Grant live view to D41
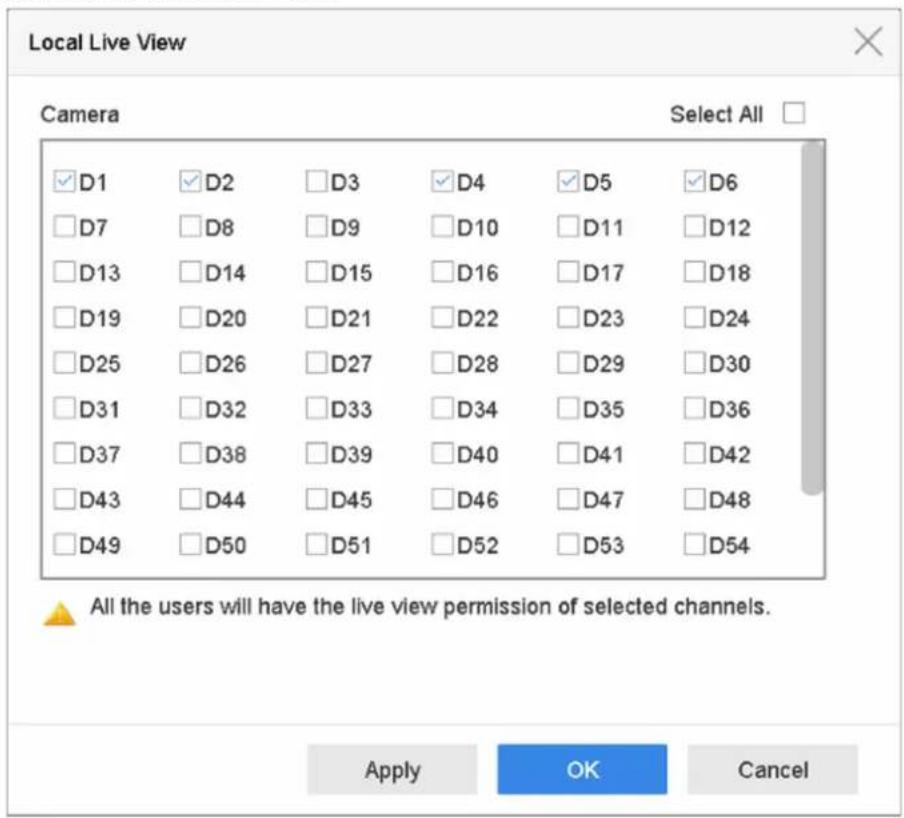Screen dimensions: 904x818 coord(568,453)
